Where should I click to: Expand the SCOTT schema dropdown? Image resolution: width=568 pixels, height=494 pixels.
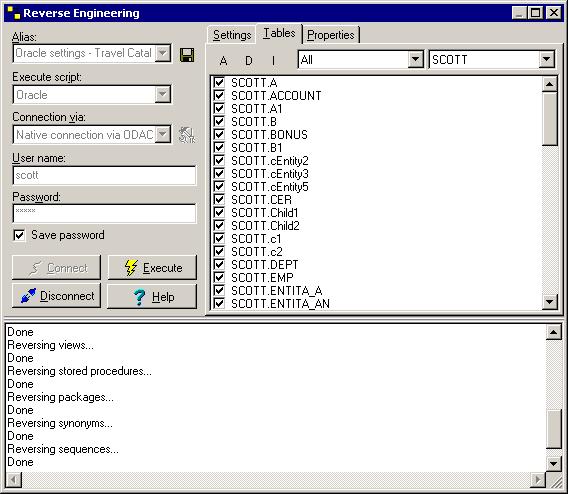[546, 59]
